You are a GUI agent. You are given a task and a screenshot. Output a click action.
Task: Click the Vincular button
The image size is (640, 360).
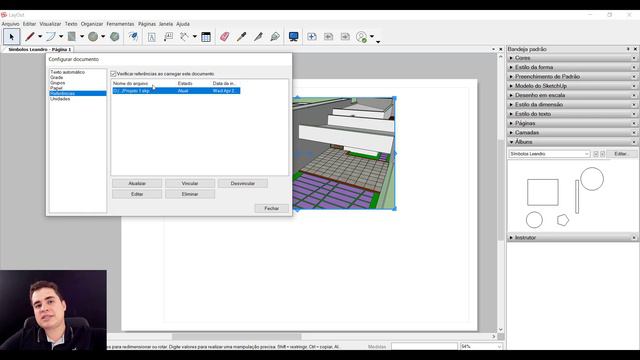click(190, 184)
